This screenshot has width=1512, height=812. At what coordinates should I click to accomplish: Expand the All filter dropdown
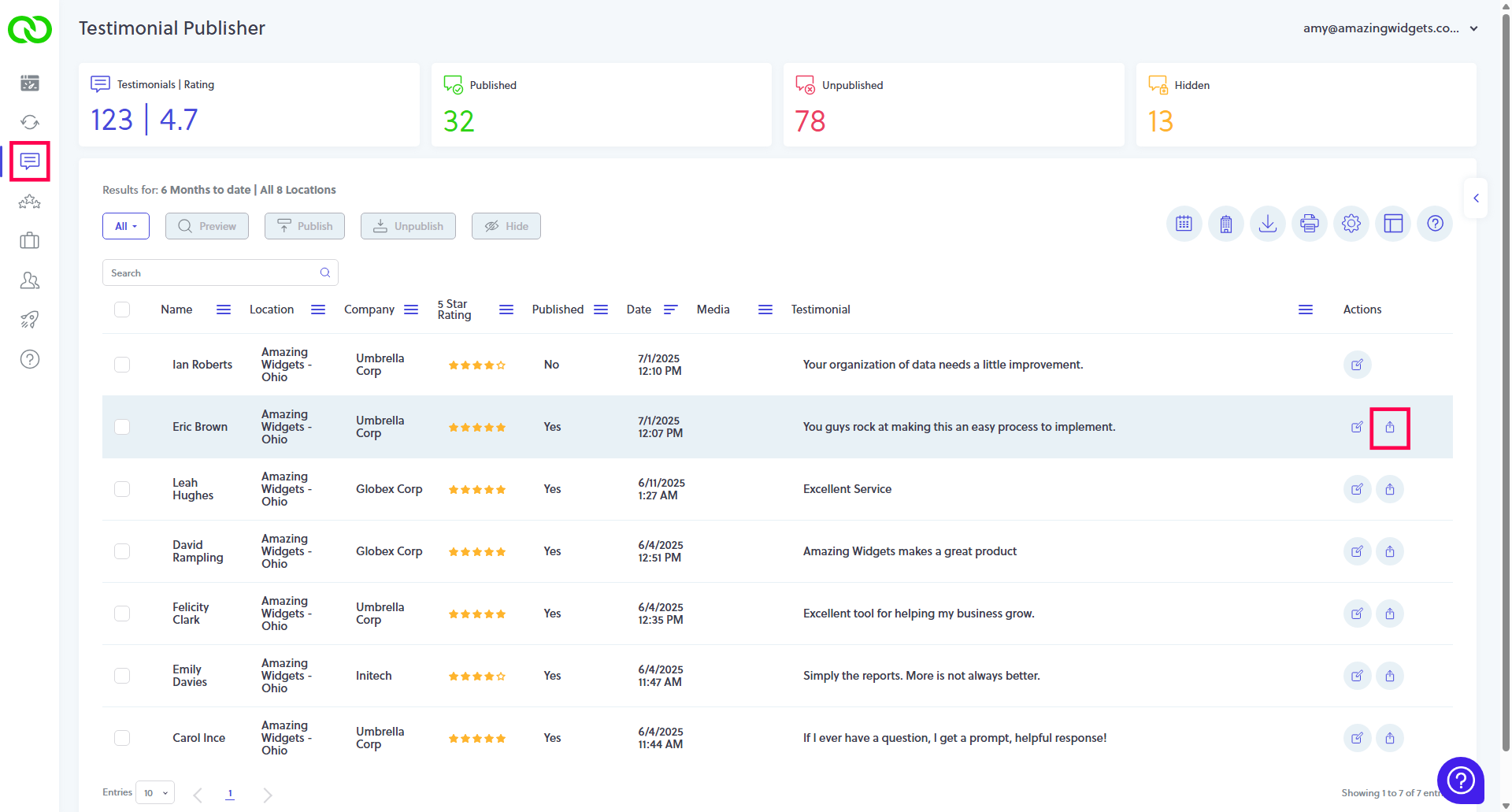tap(126, 226)
